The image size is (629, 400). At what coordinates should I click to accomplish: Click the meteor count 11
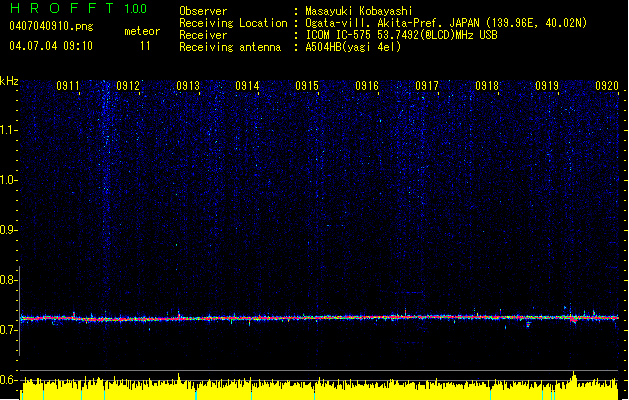pos(145,46)
